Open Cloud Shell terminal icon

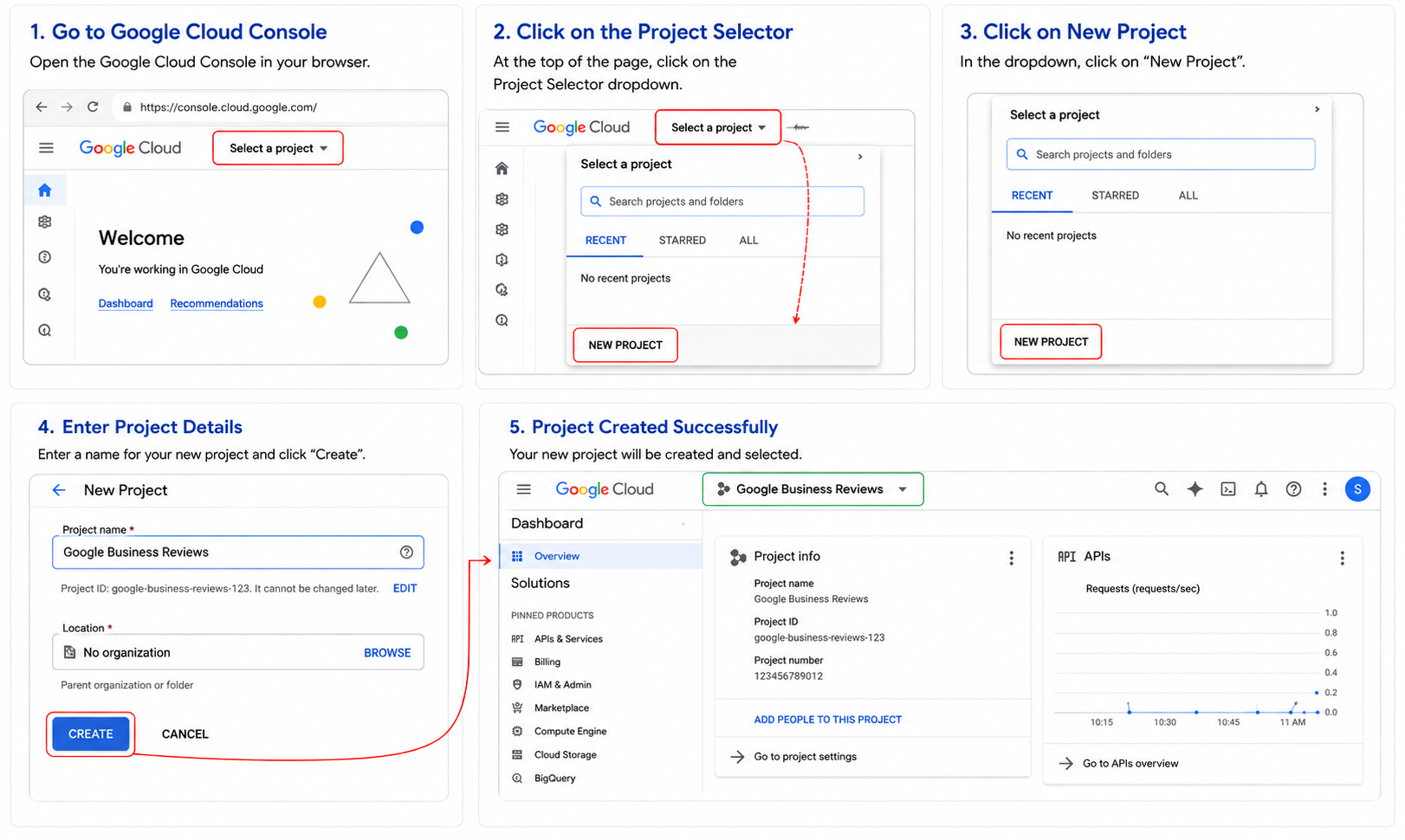pyautogui.click(x=1228, y=489)
